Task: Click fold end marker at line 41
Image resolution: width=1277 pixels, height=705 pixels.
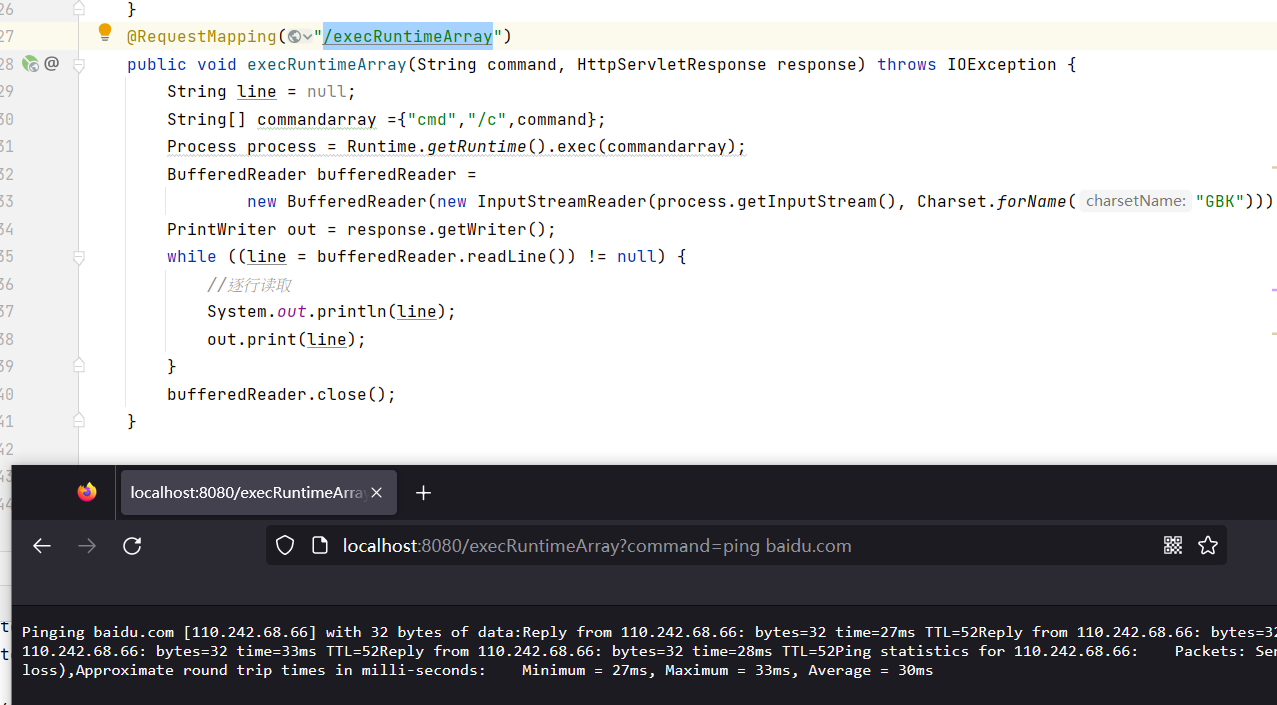Action: pyautogui.click(x=79, y=421)
